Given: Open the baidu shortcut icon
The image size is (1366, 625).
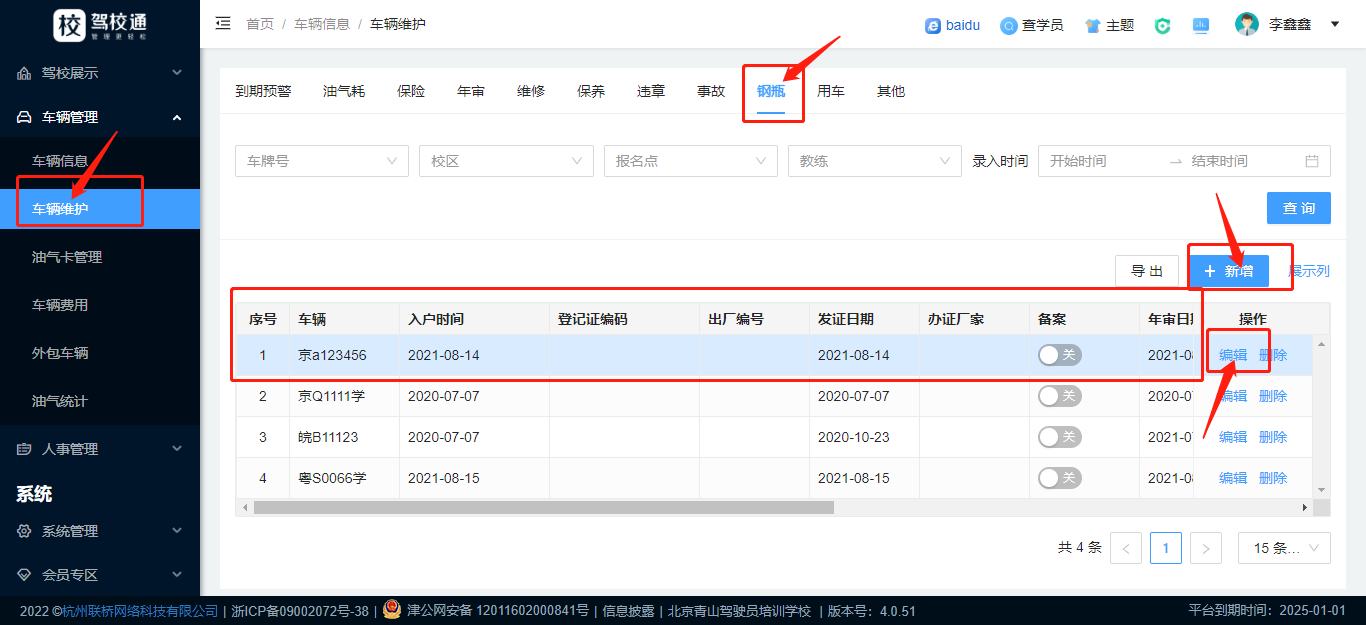Looking at the screenshot, I should tap(933, 25).
